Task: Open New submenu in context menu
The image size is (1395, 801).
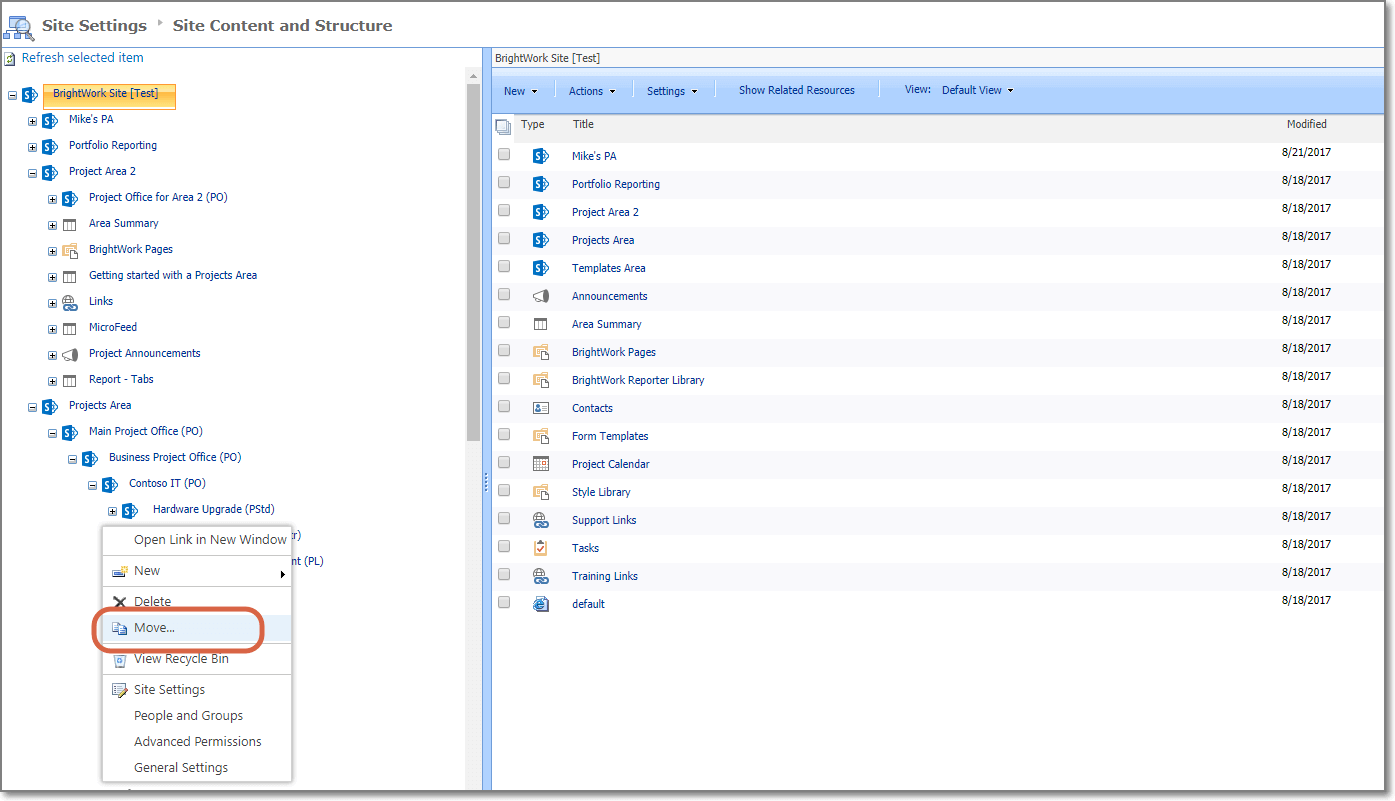Action: click(x=197, y=571)
